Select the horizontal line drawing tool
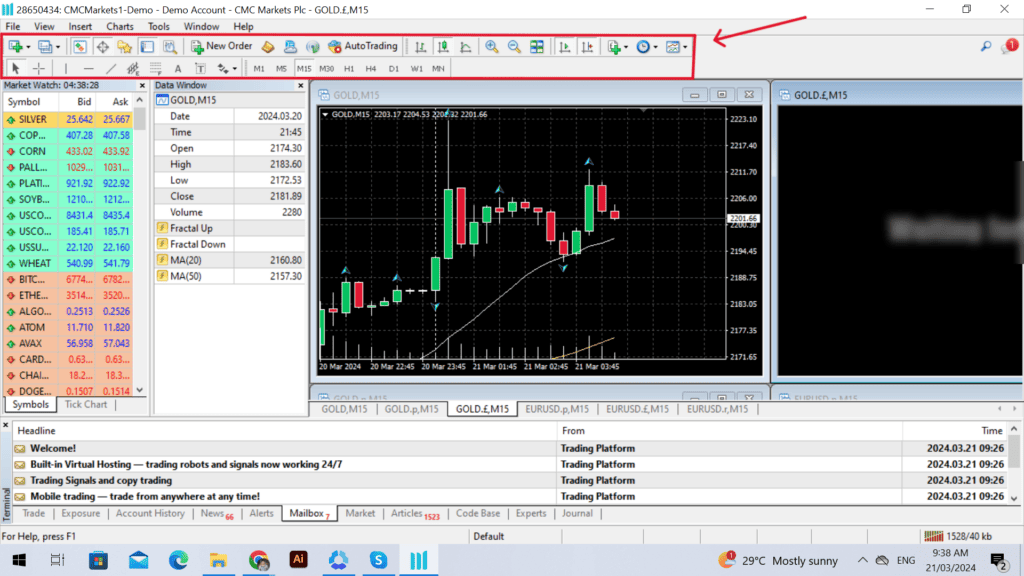Screen dimensions: 1024x576 (x=88, y=68)
